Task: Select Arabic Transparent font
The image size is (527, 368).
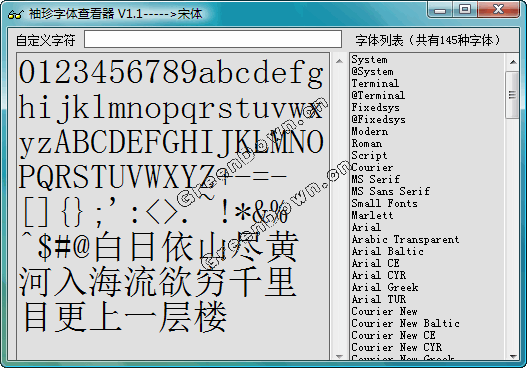Action: click(x=405, y=239)
